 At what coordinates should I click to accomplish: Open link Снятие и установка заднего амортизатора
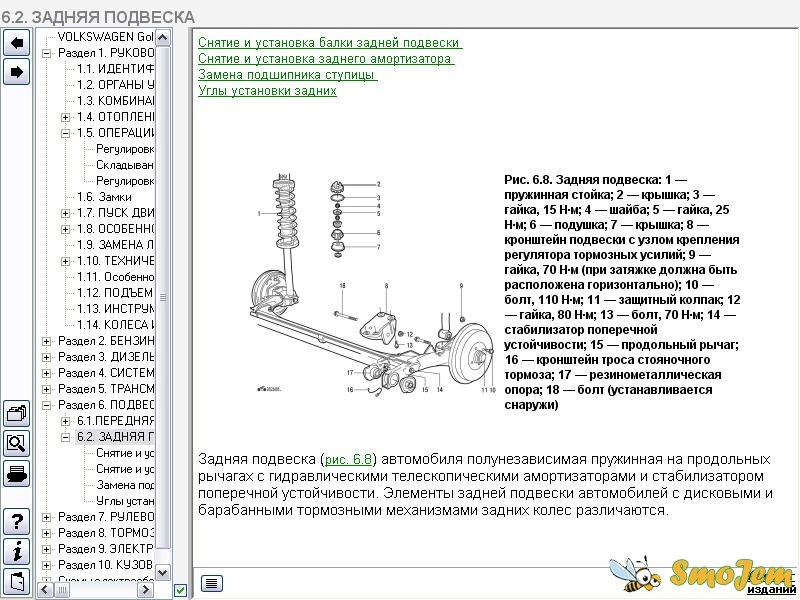[x=326, y=59]
